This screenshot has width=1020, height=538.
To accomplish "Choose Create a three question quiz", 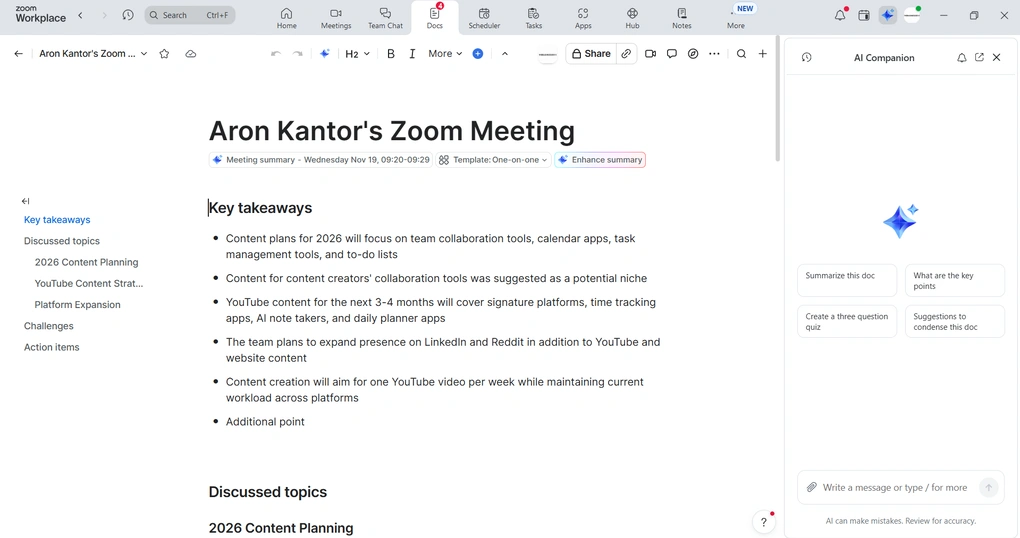I will [847, 321].
